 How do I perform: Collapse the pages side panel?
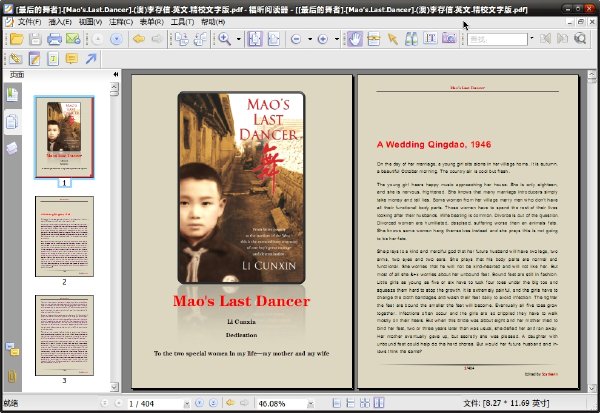pyautogui.click(x=116, y=75)
